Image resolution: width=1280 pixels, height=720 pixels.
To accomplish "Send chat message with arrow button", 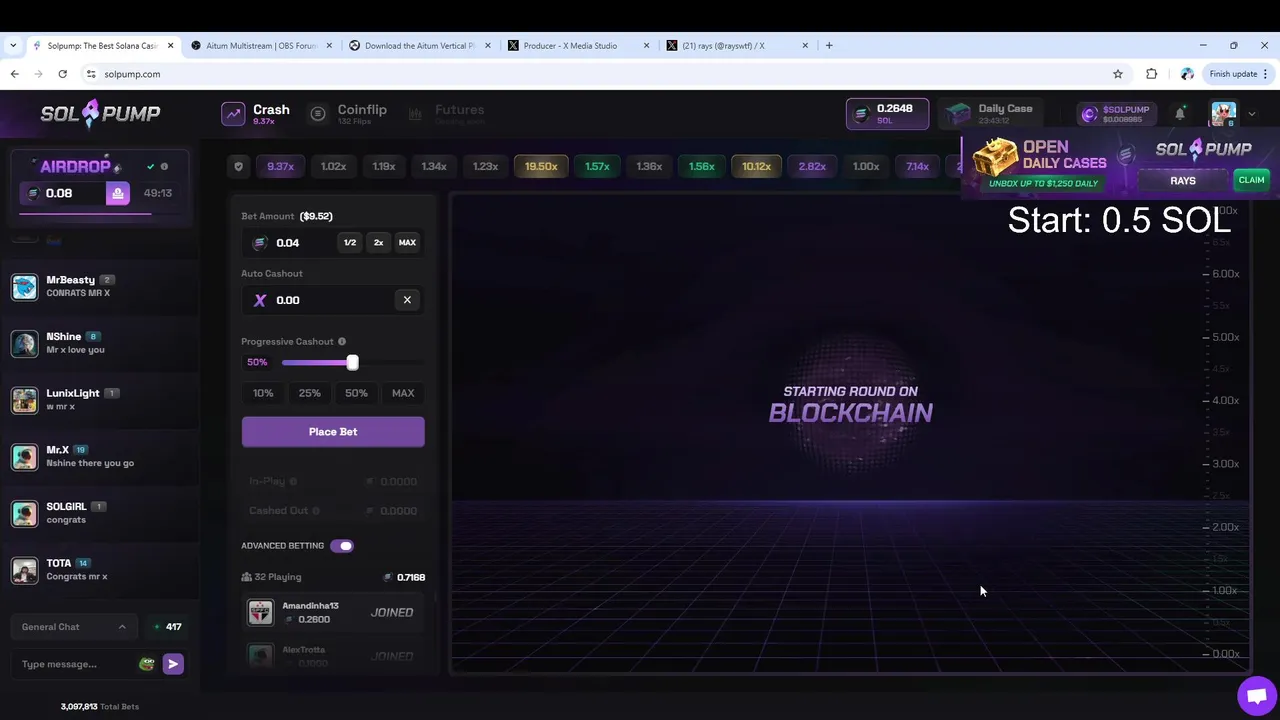I will pyautogui.click(x=173, y=664).
